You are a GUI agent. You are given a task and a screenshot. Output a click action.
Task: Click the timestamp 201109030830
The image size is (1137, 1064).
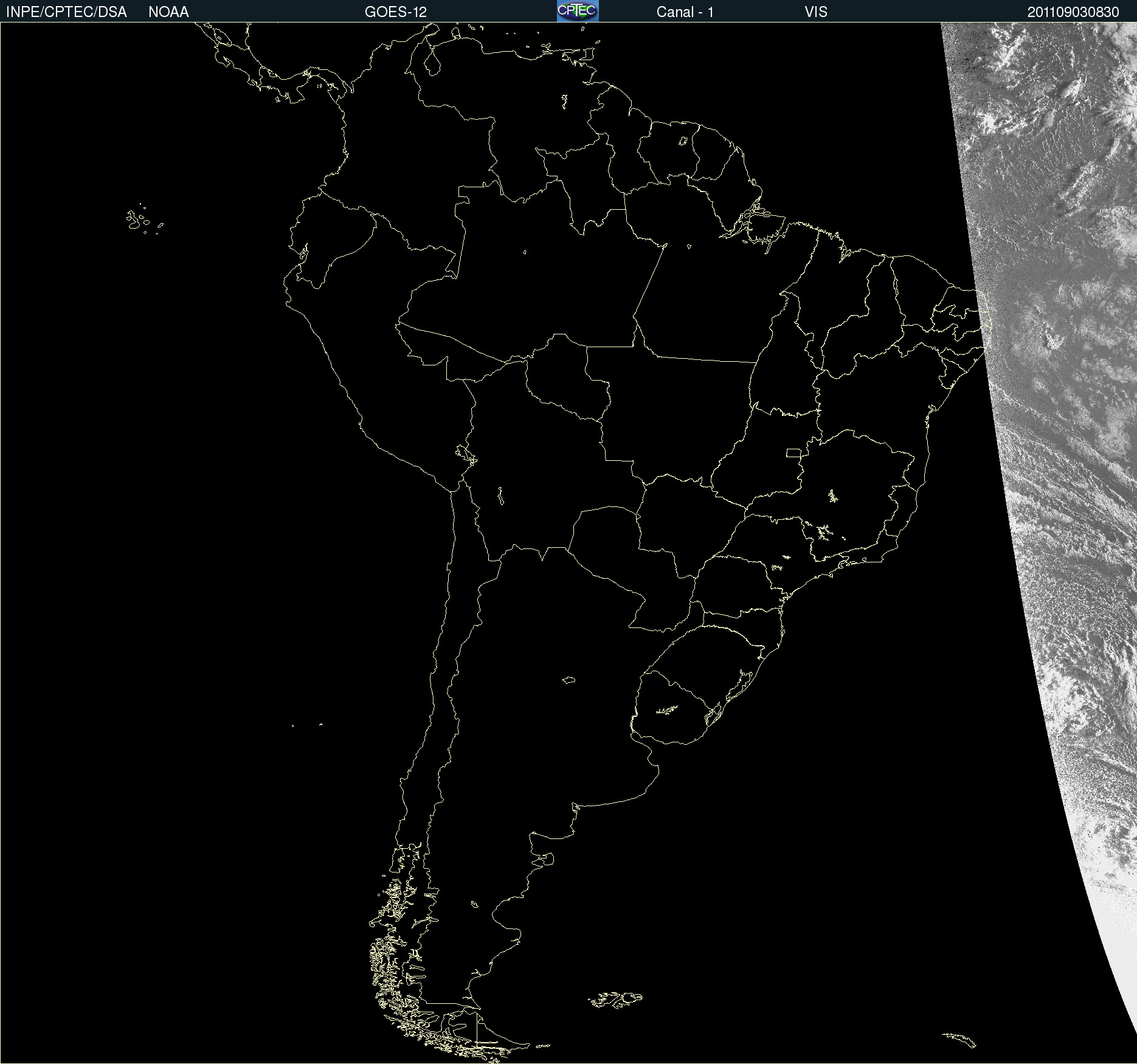[x=1073, y=12]
